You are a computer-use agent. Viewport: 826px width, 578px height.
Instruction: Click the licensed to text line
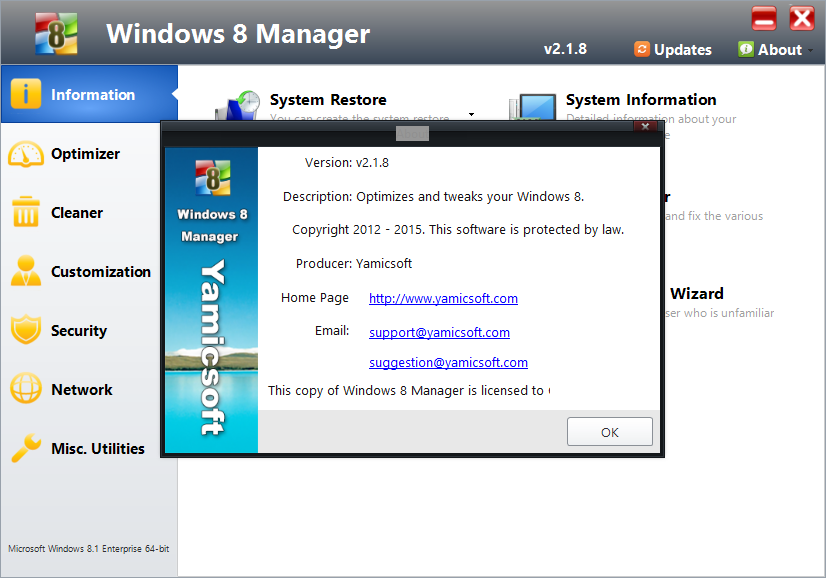(x=409, y=390)
